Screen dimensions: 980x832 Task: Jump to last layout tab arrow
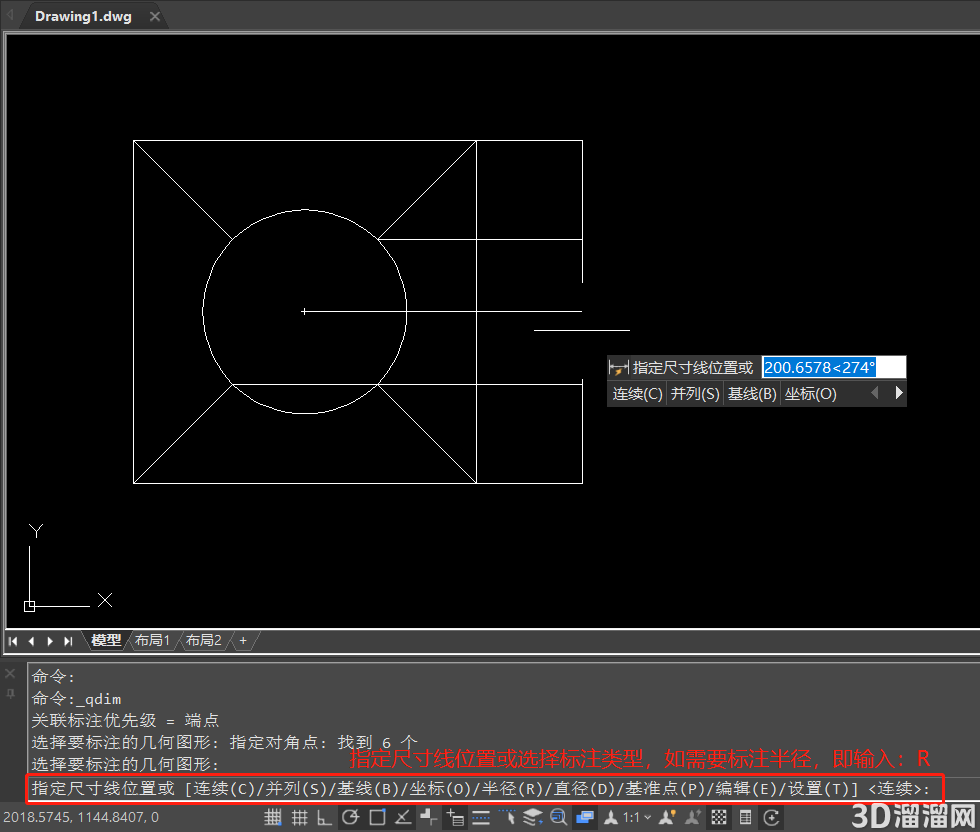68,641
